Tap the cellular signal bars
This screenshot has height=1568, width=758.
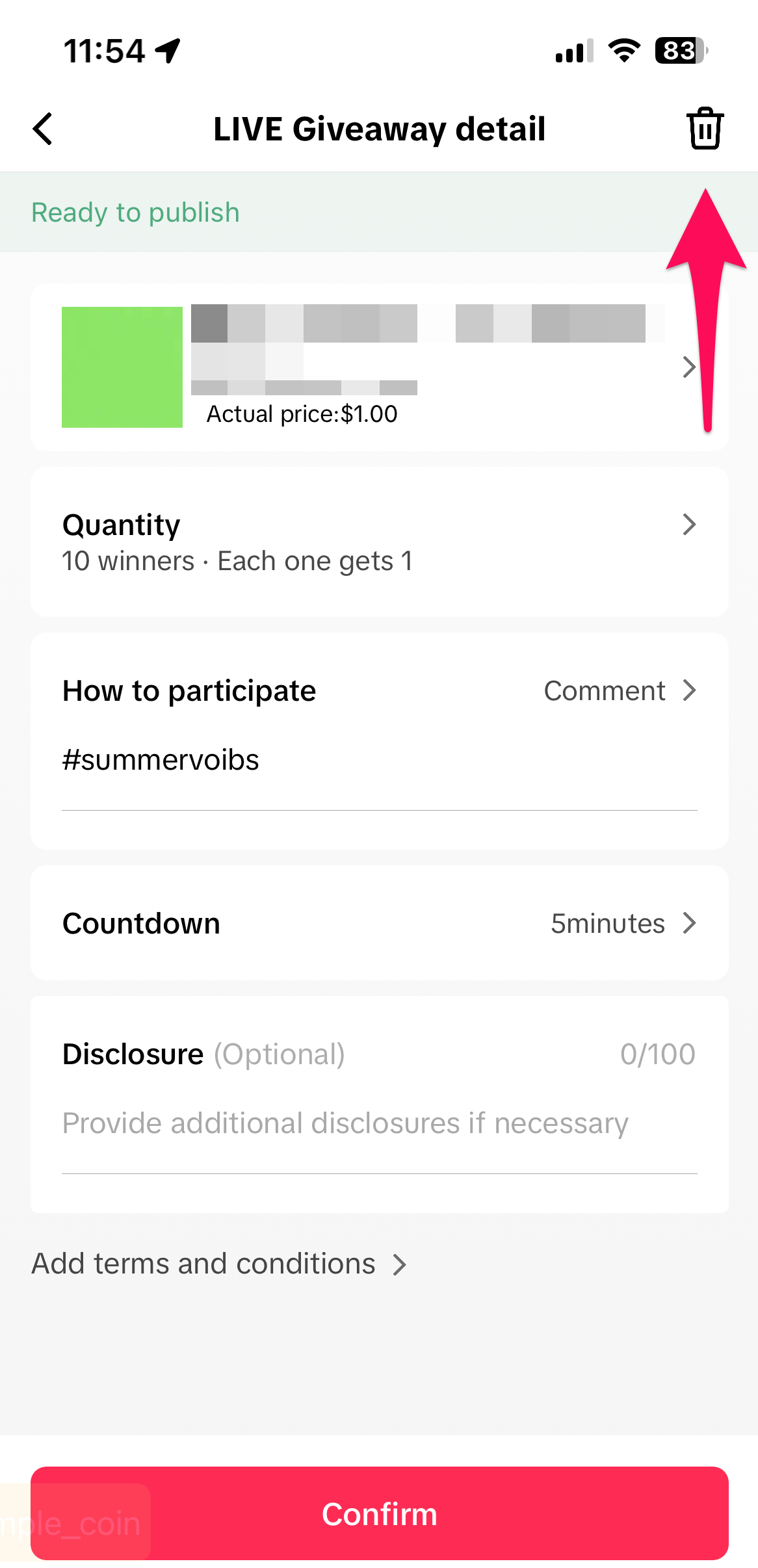click(x=574, y=51)
